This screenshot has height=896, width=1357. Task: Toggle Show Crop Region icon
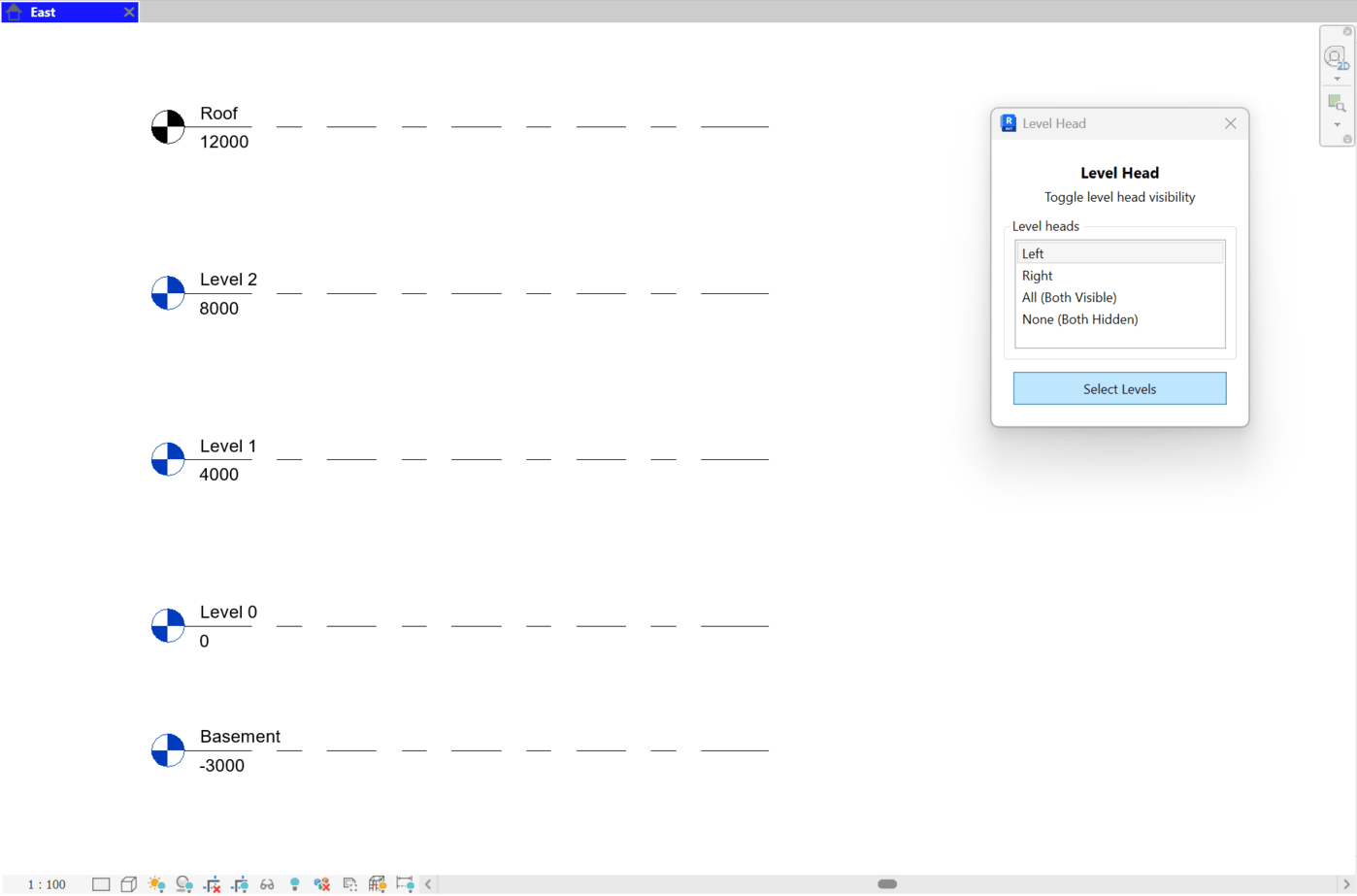point(240,884)
